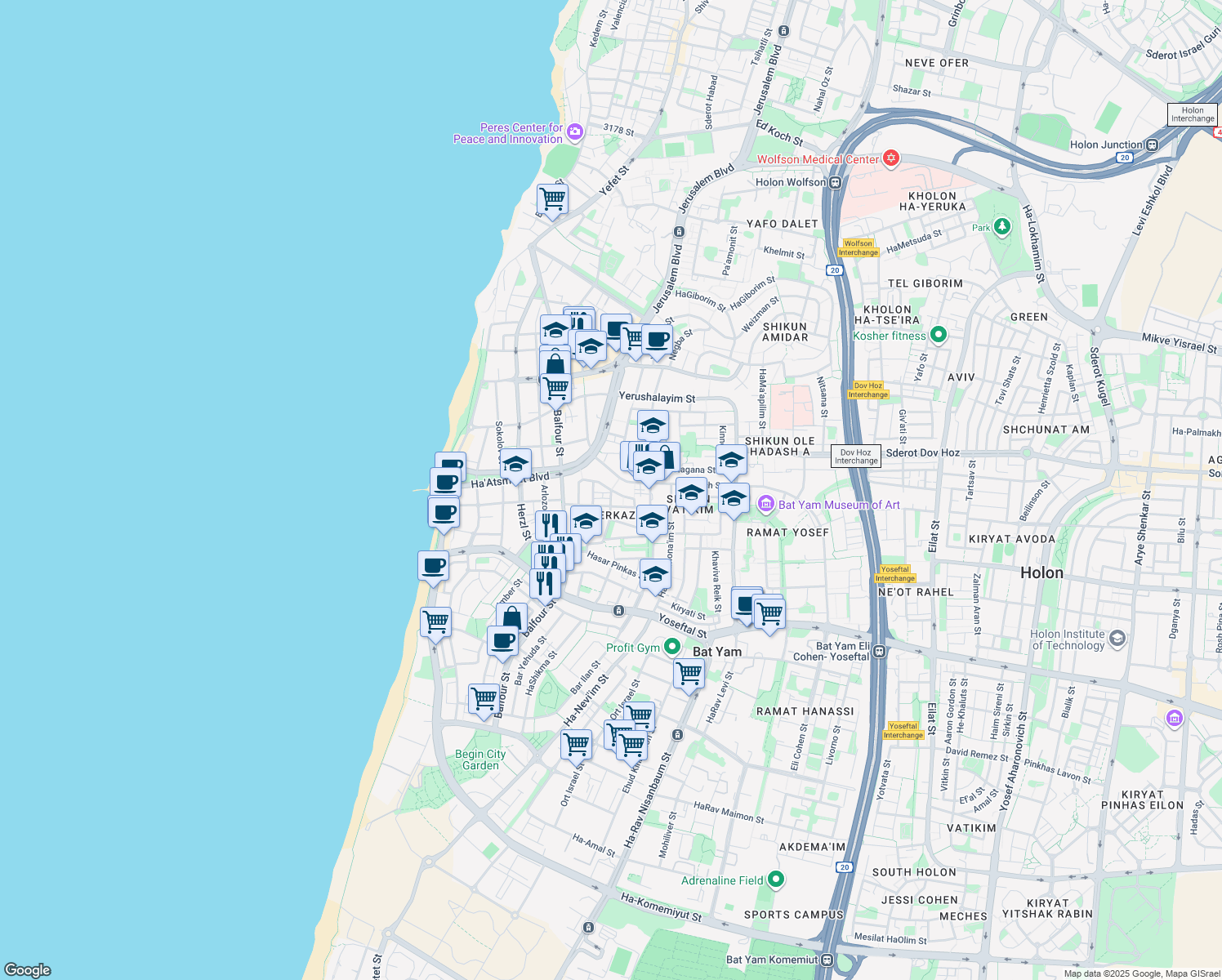Open the graduation cap marker on Ha'Atsmaut Blvd
The height and width of the screenshot is (980, 1222).
click(x=515, y=464)
